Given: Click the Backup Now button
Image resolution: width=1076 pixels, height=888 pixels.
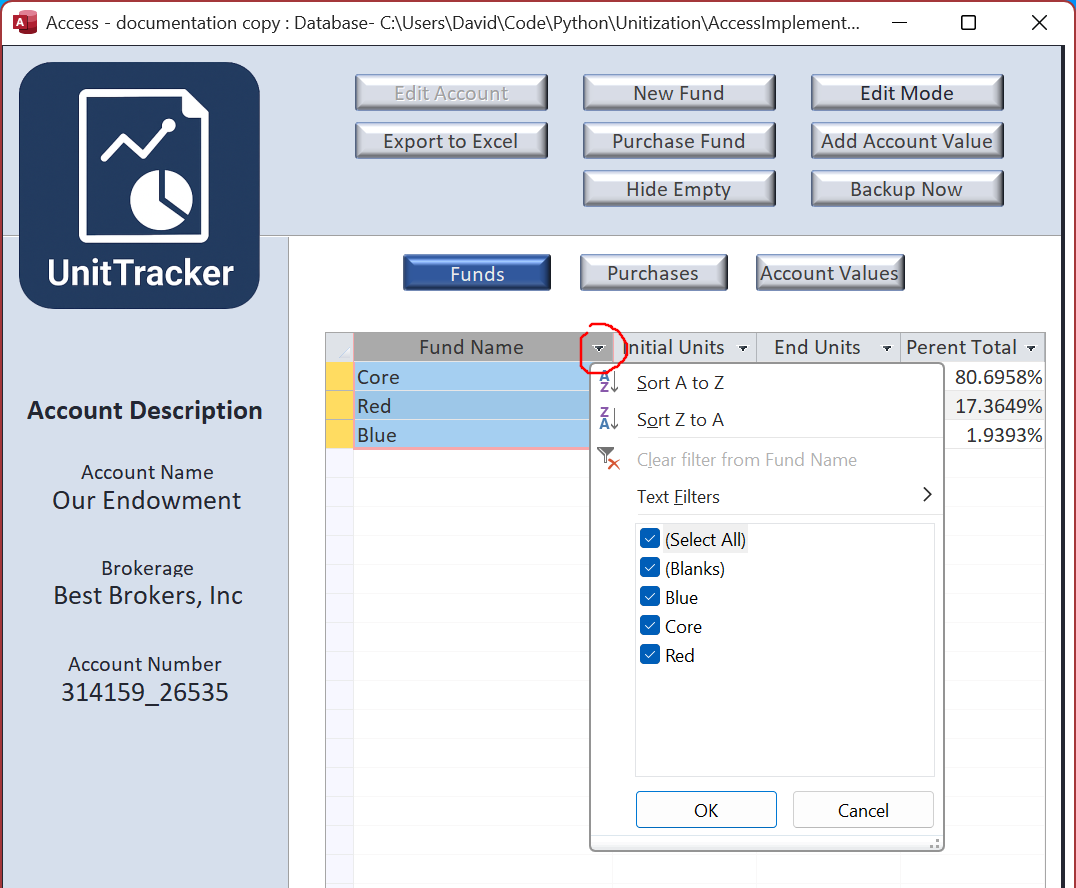Looking at the screenshot, I should (907, 189).
